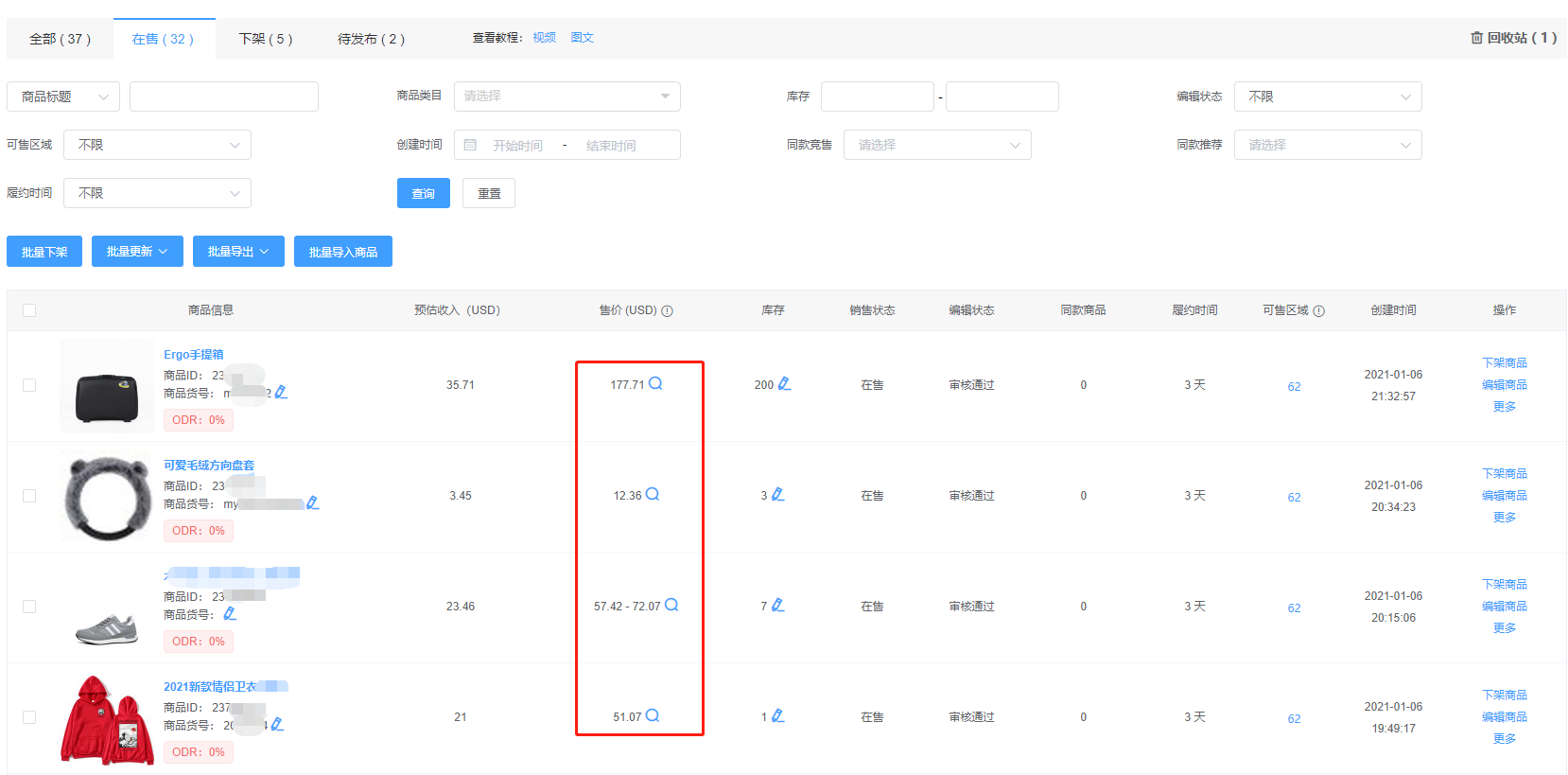The width and height of the screenshot is (1568, 775).
Task: Edit 商品货号 pencil for Ergo手提箱
Action: pyautogui.click(x=281, y=392)
